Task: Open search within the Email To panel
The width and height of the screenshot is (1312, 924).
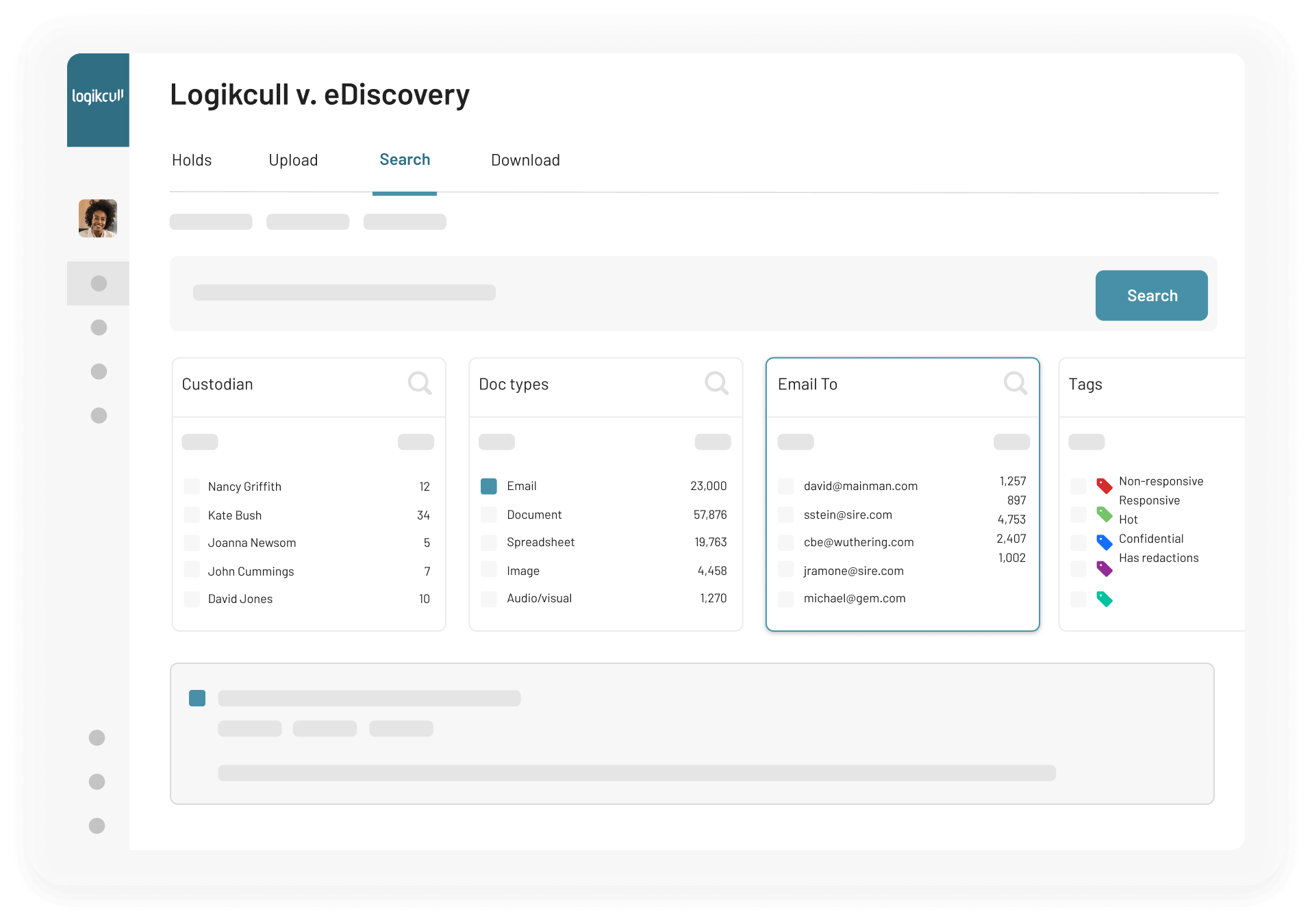Action: [x=1015, y=384]
